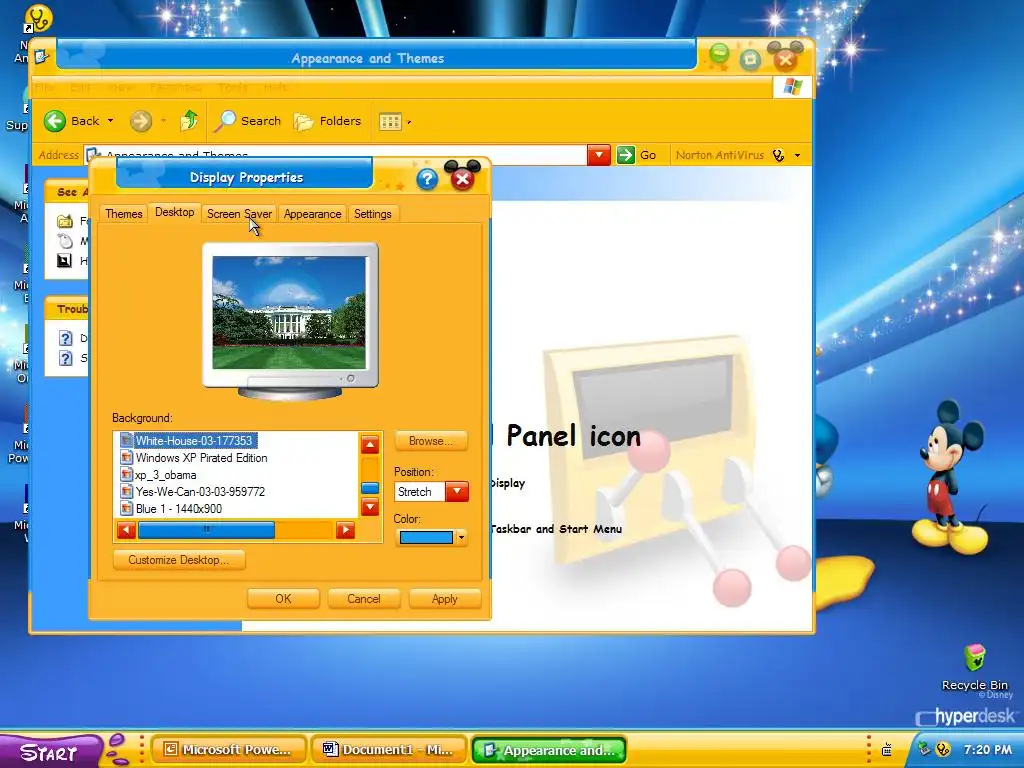Expand the Views button dropdown arrow

(409, 122)
